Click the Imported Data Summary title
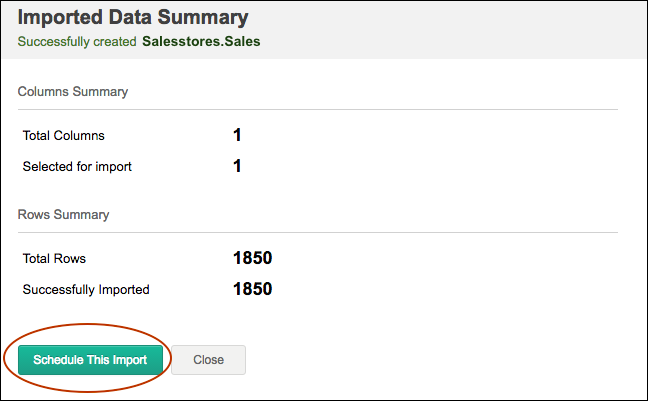 [x=133, y=18]
